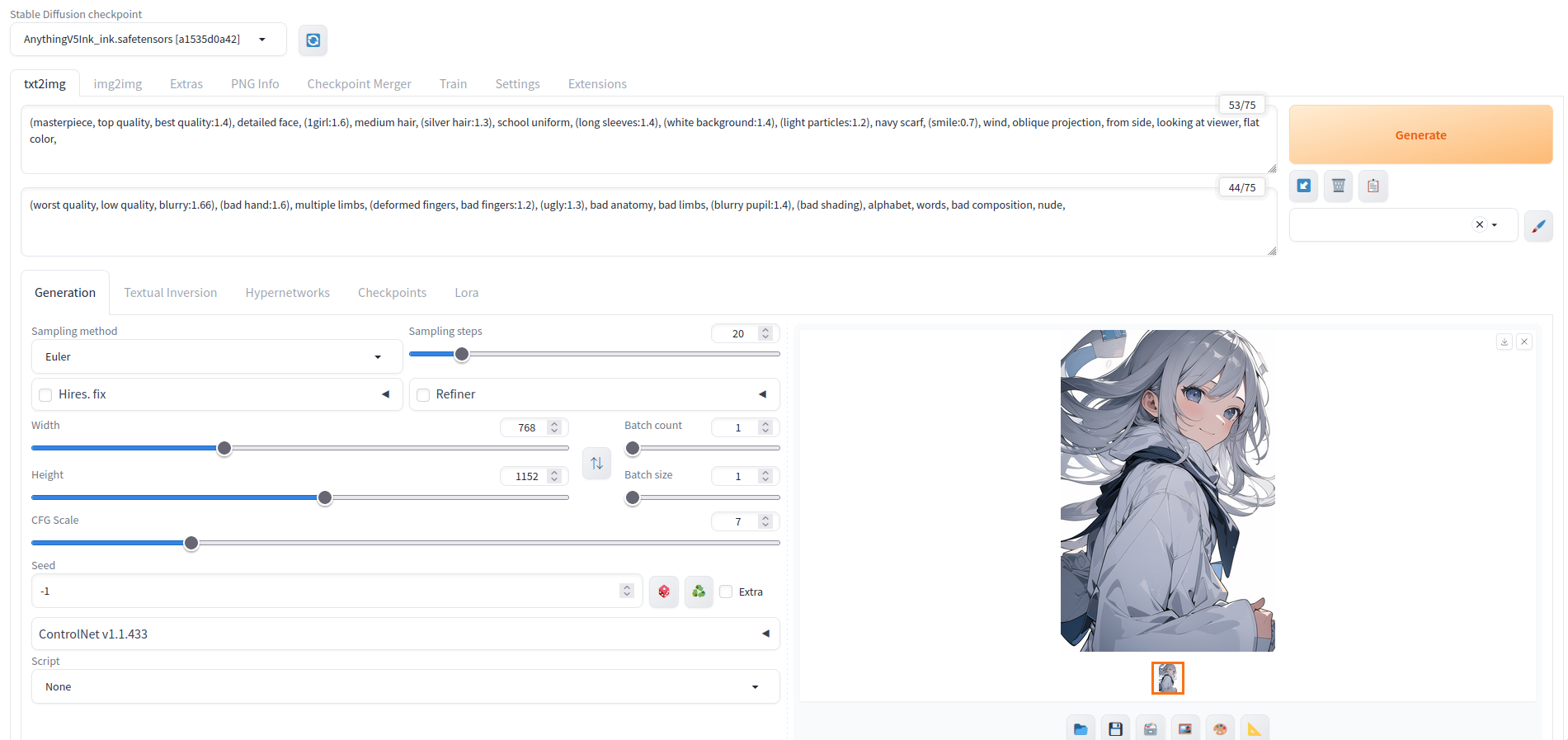
Task: Click the clipboard apply styles icon
Action: point(1373,186)
